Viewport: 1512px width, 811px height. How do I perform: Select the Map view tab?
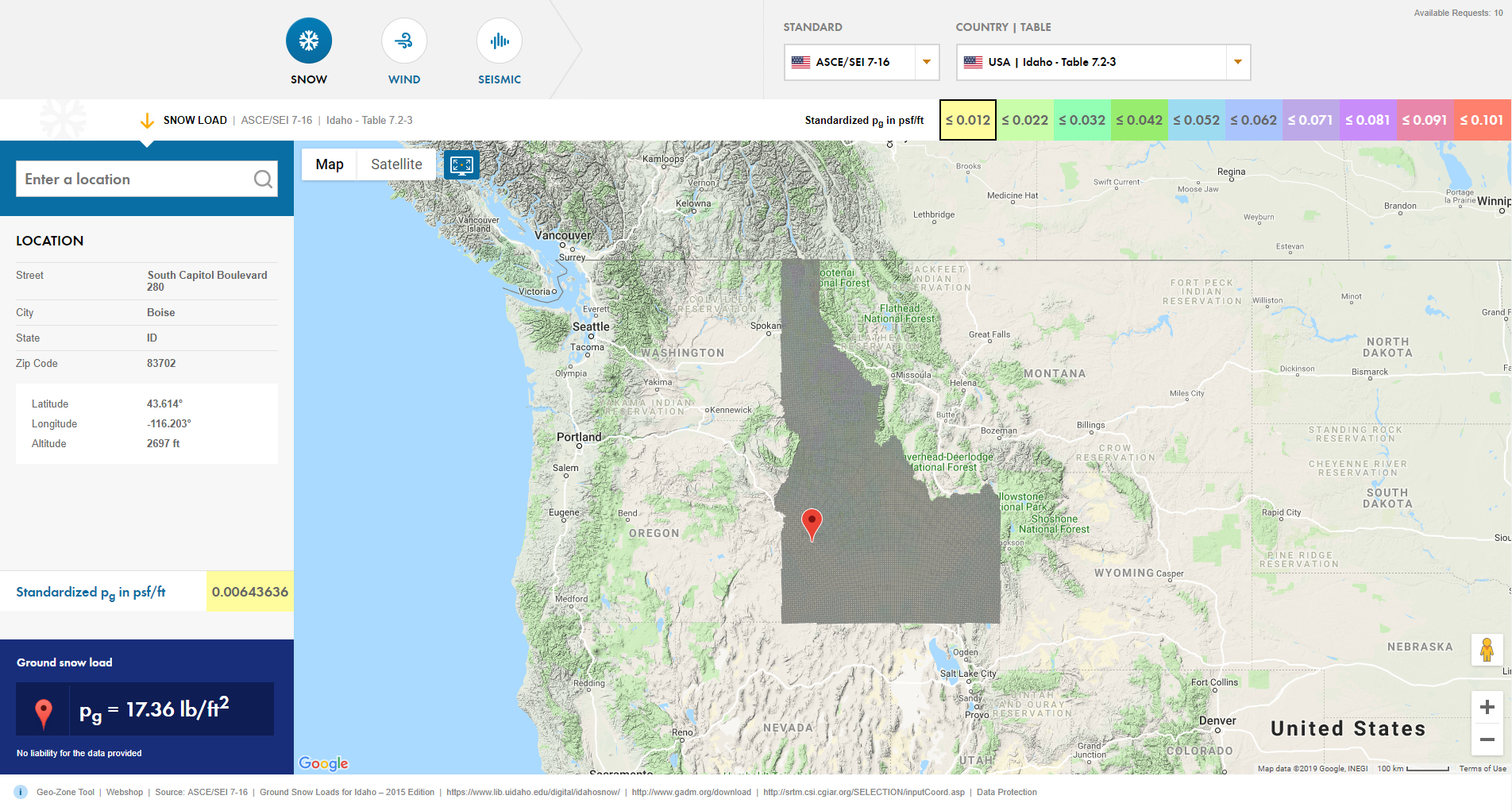[330, 164]
